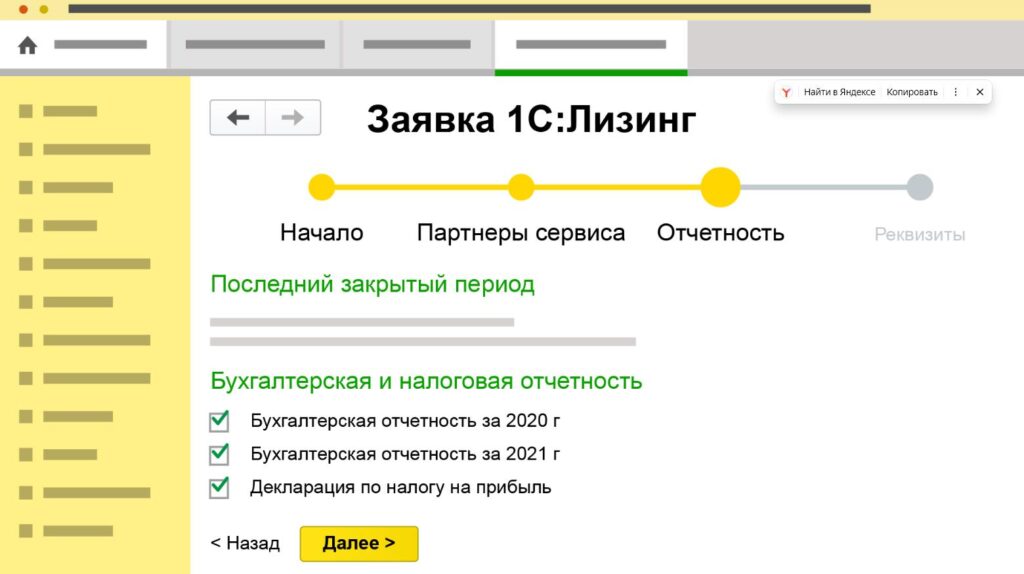The height and width of the screenshot is (574, 1024).
Task: Click the 'Отчетность' step label
Action: pyautogui.click(x=720, y=232)
